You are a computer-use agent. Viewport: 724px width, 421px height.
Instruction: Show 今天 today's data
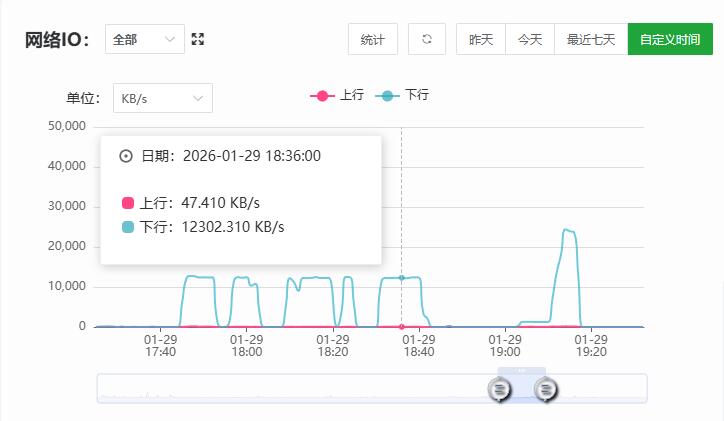tap(530, 39)
